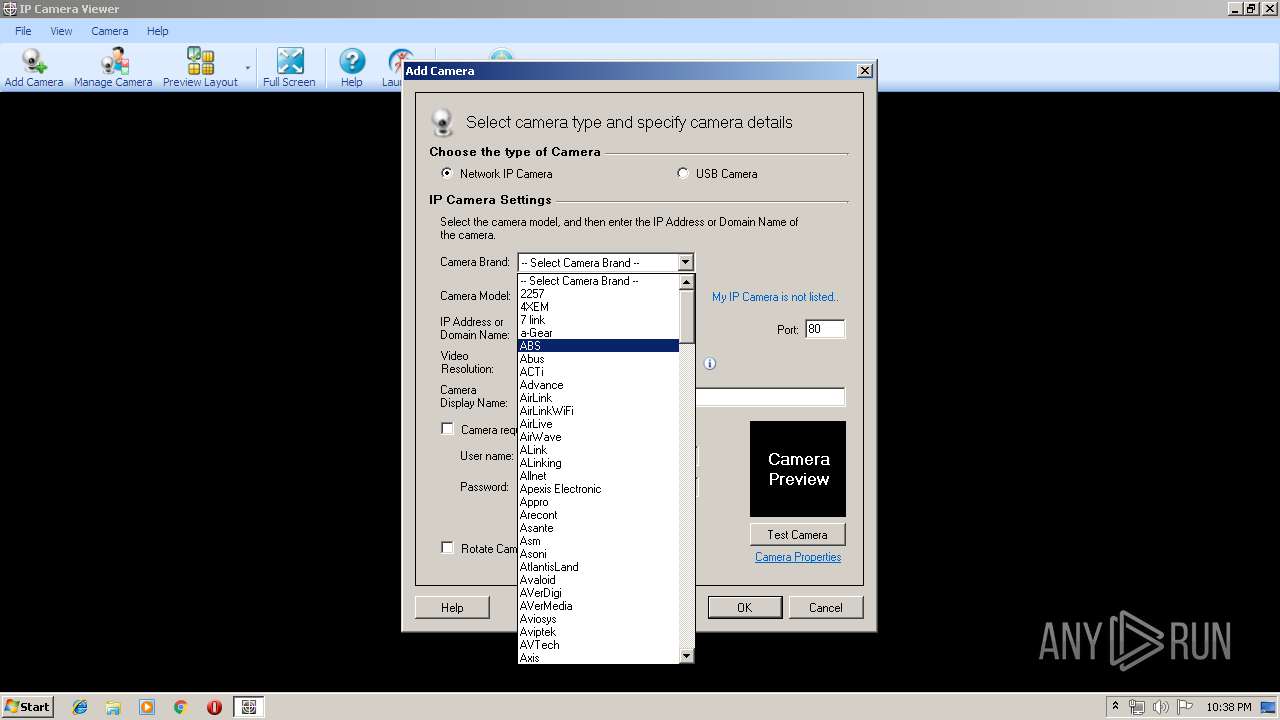Open Windows Media Player taskbar icon
The height and width of the screenshot is (720, 1280).
coord(147,707)
